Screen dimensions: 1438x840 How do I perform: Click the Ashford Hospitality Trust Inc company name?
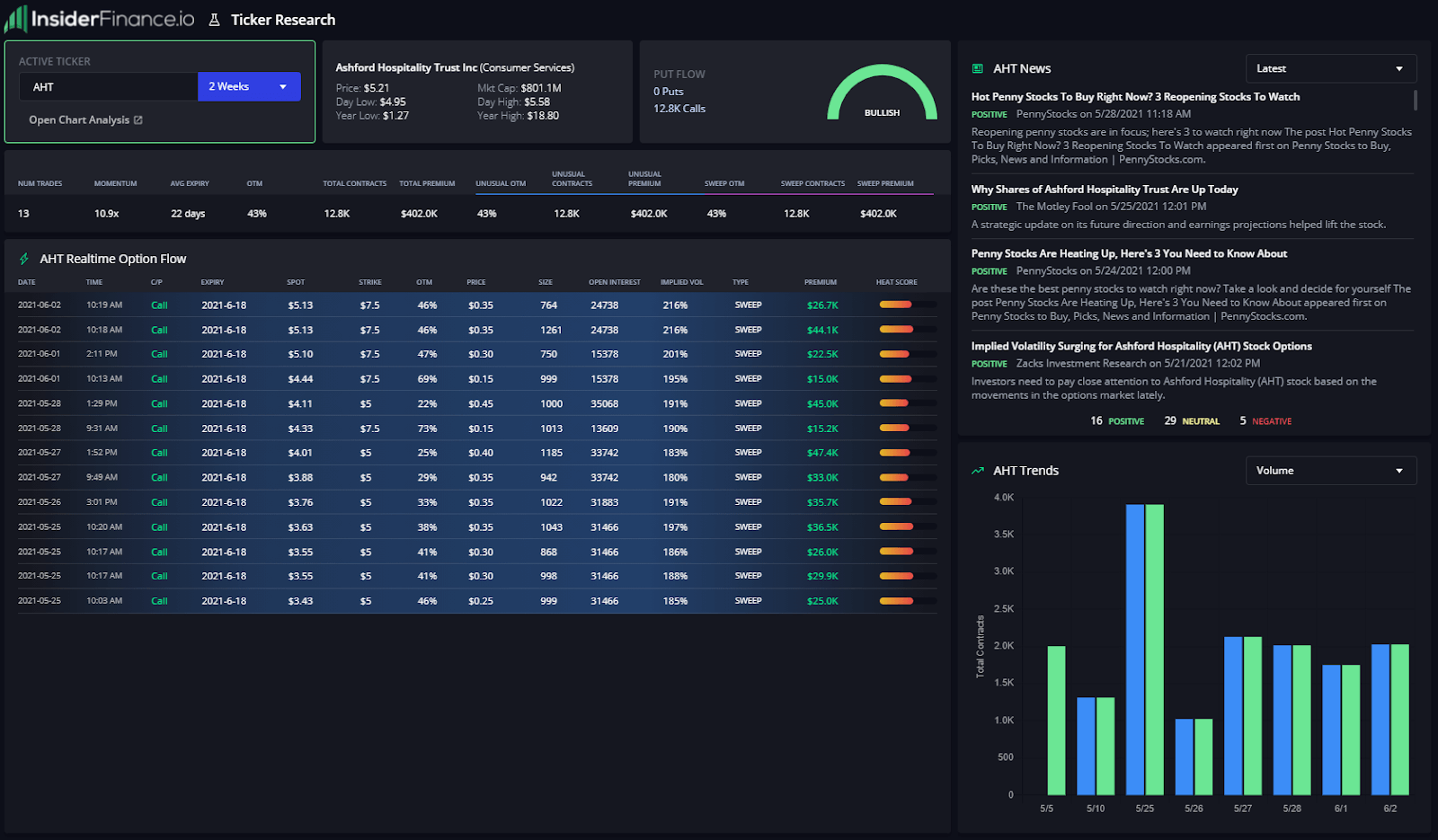click(406, 67)
